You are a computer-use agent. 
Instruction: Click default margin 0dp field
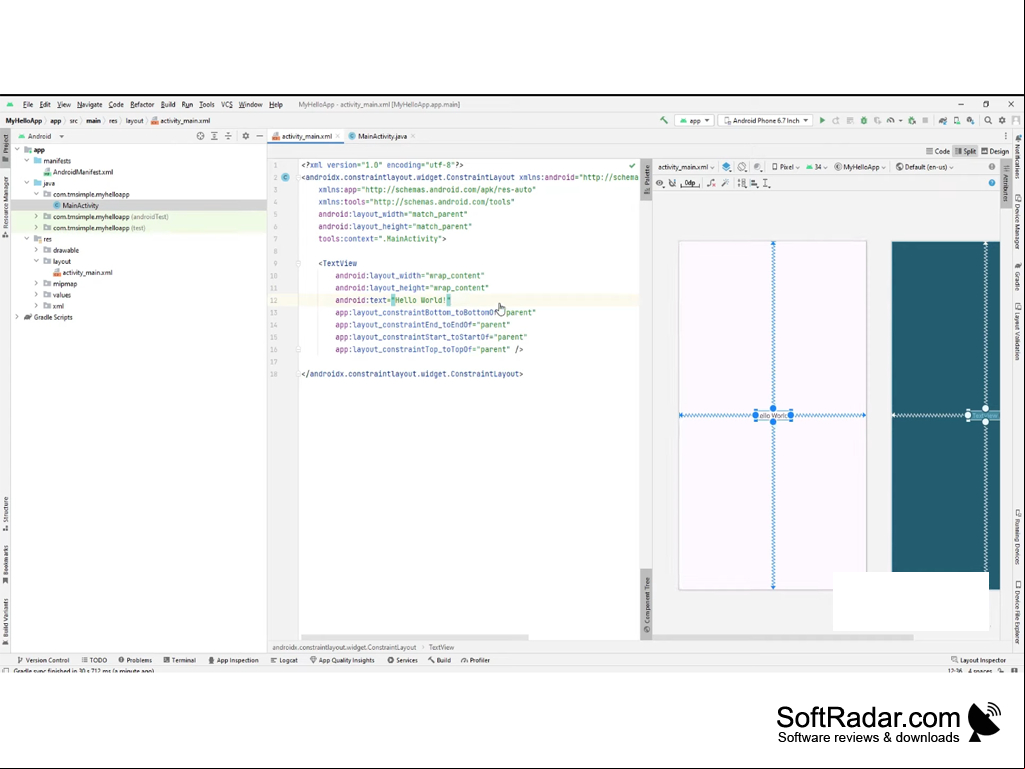690,183
